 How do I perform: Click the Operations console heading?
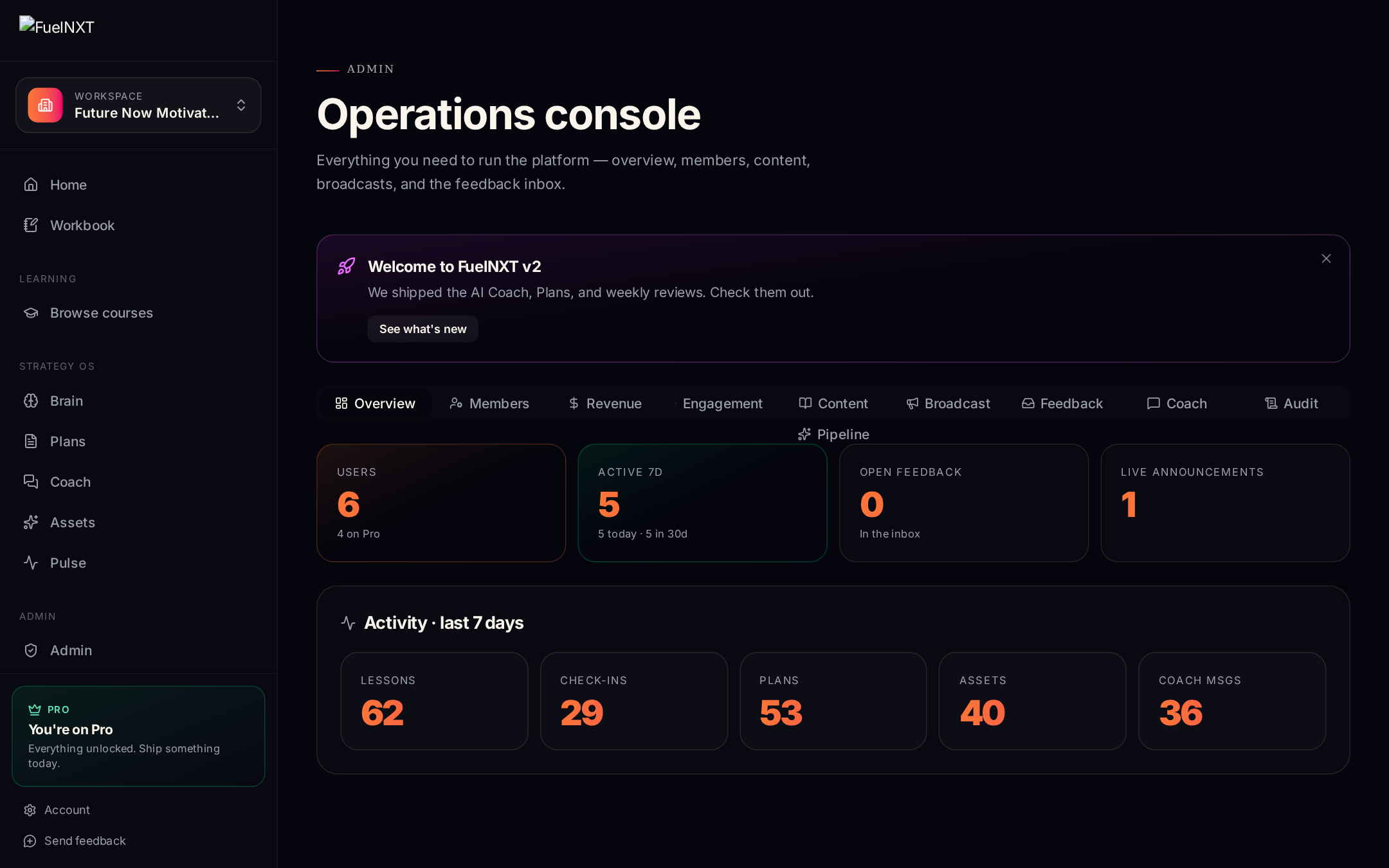tap(509, 114)
